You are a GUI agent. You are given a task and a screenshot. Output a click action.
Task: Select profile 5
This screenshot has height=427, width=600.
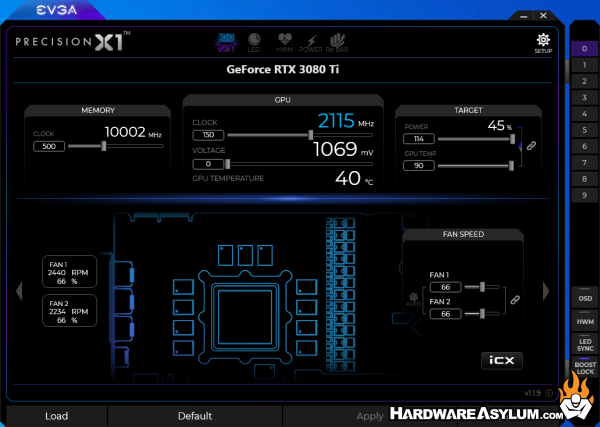pos(584,130)
